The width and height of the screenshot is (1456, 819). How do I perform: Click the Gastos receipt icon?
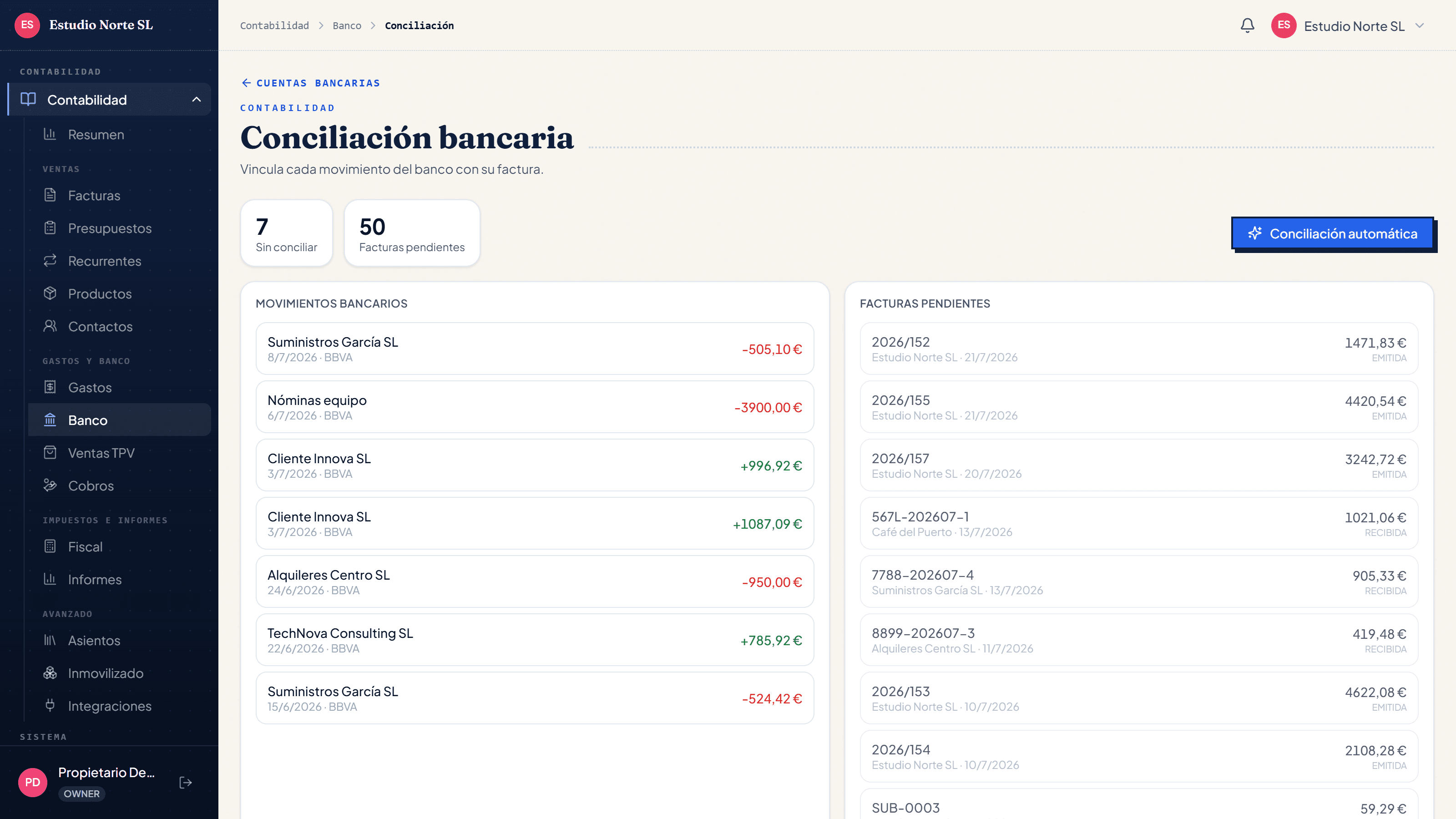pyautogui.click(x=50, y=387)
